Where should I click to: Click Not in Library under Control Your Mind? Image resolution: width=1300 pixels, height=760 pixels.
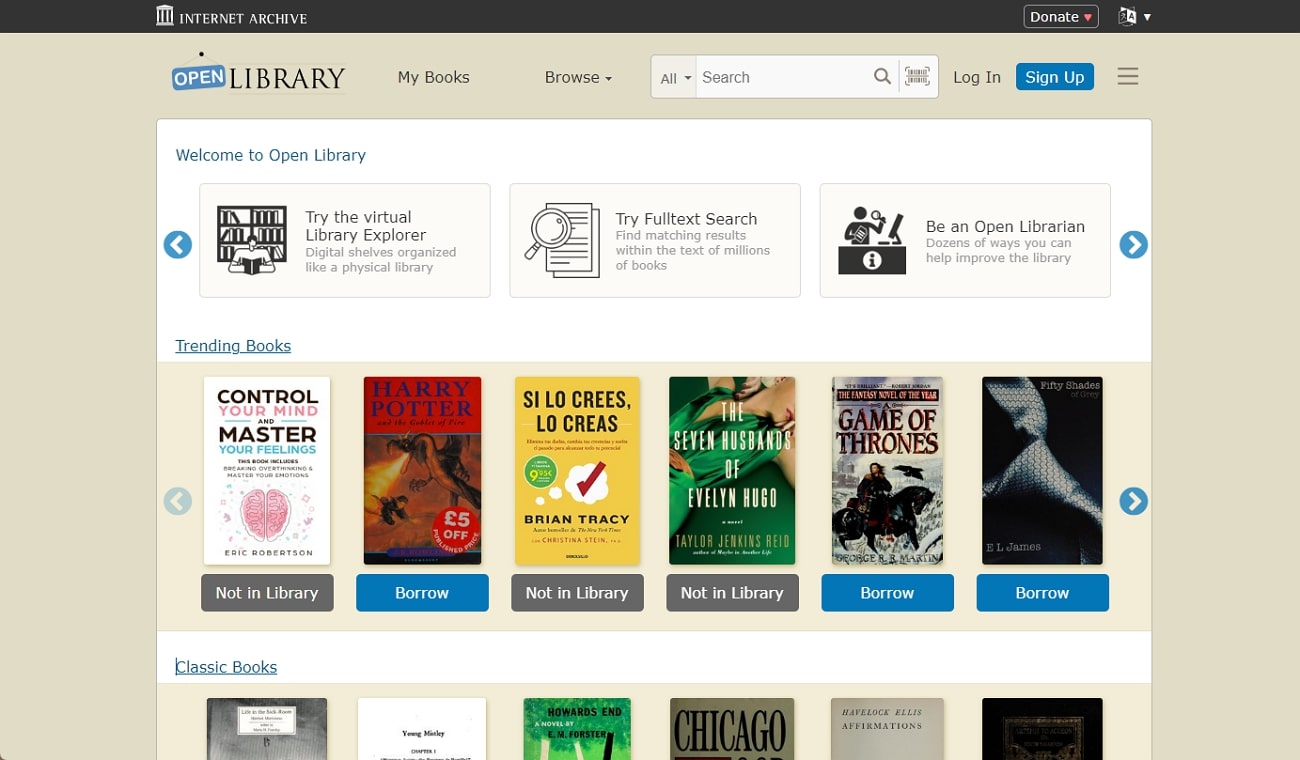tap(267, 593)
